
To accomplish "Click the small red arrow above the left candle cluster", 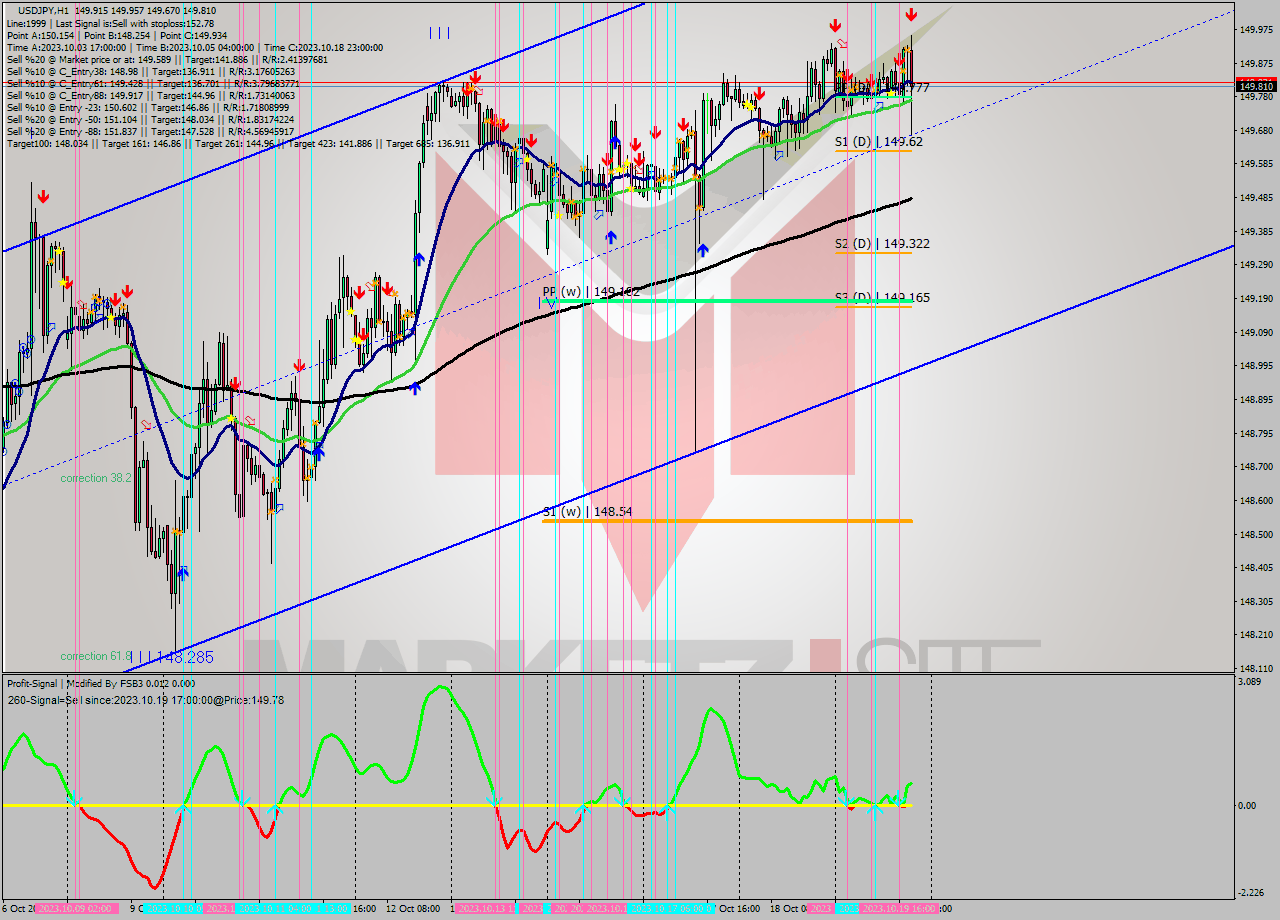I will pyautogui.click(x=42, y=197).
